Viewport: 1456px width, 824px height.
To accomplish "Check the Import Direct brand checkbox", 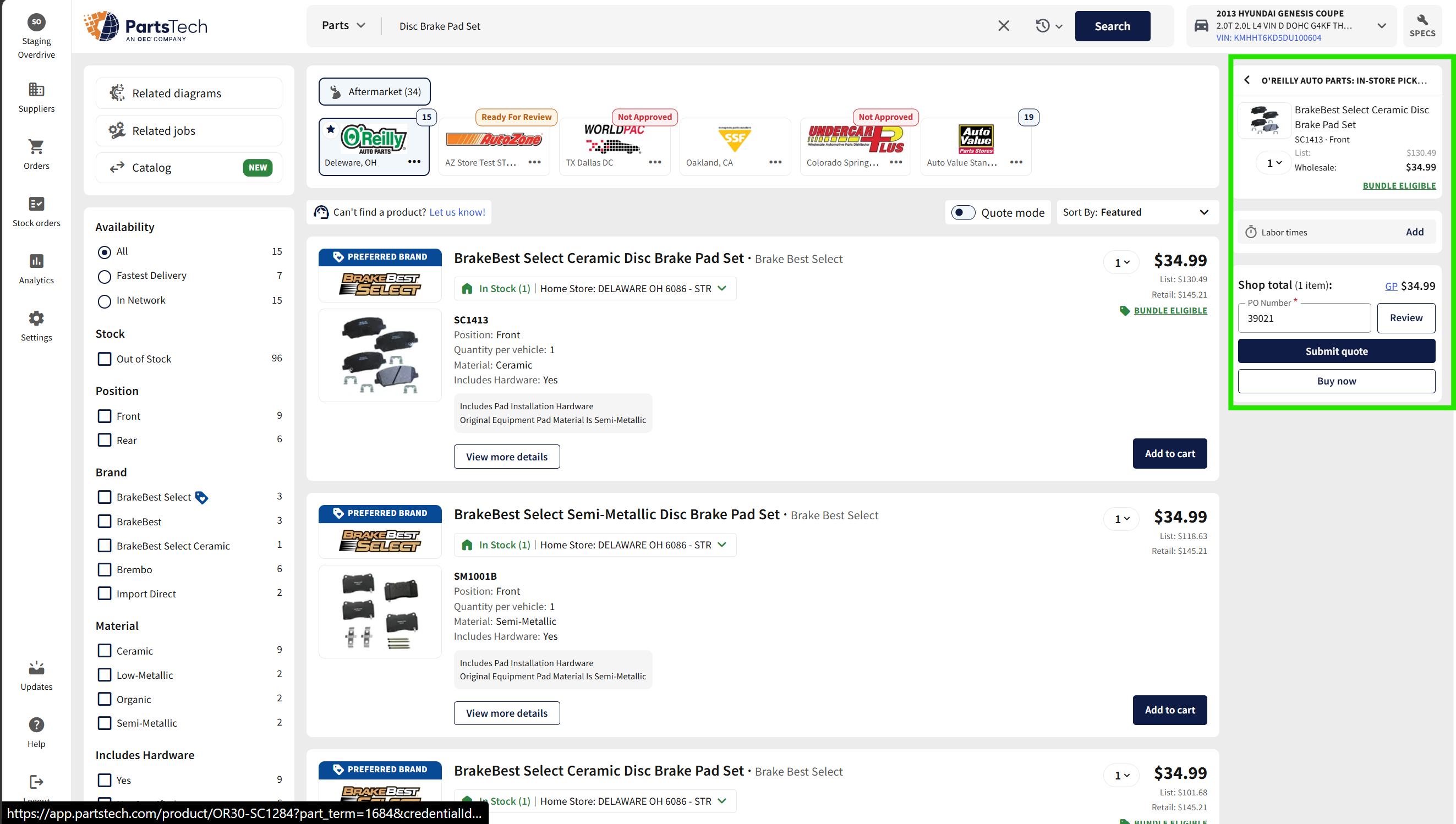I will click(x=104, y=593).
